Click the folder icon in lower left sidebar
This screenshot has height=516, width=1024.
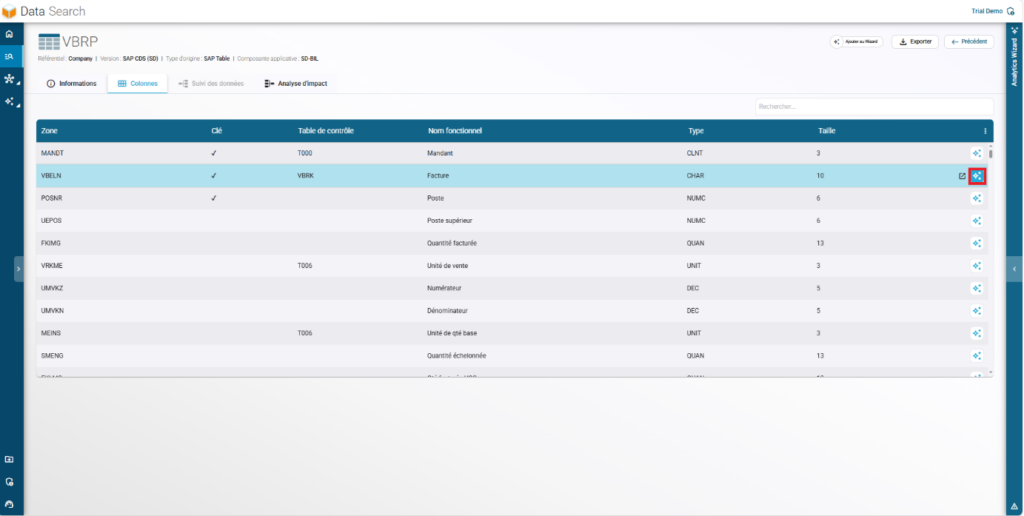9,459
